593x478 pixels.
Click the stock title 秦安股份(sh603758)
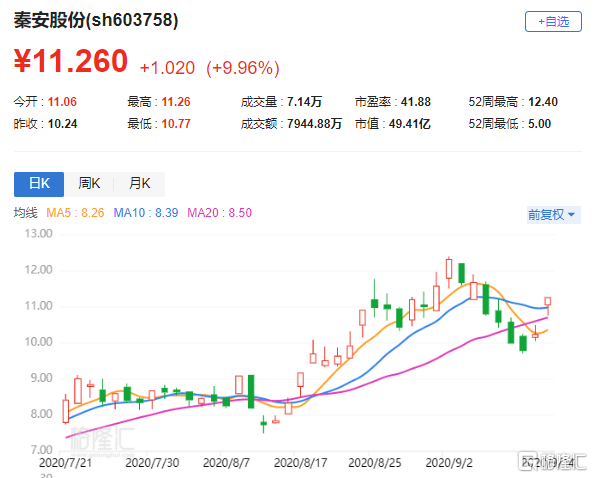[x=96, y=20]
